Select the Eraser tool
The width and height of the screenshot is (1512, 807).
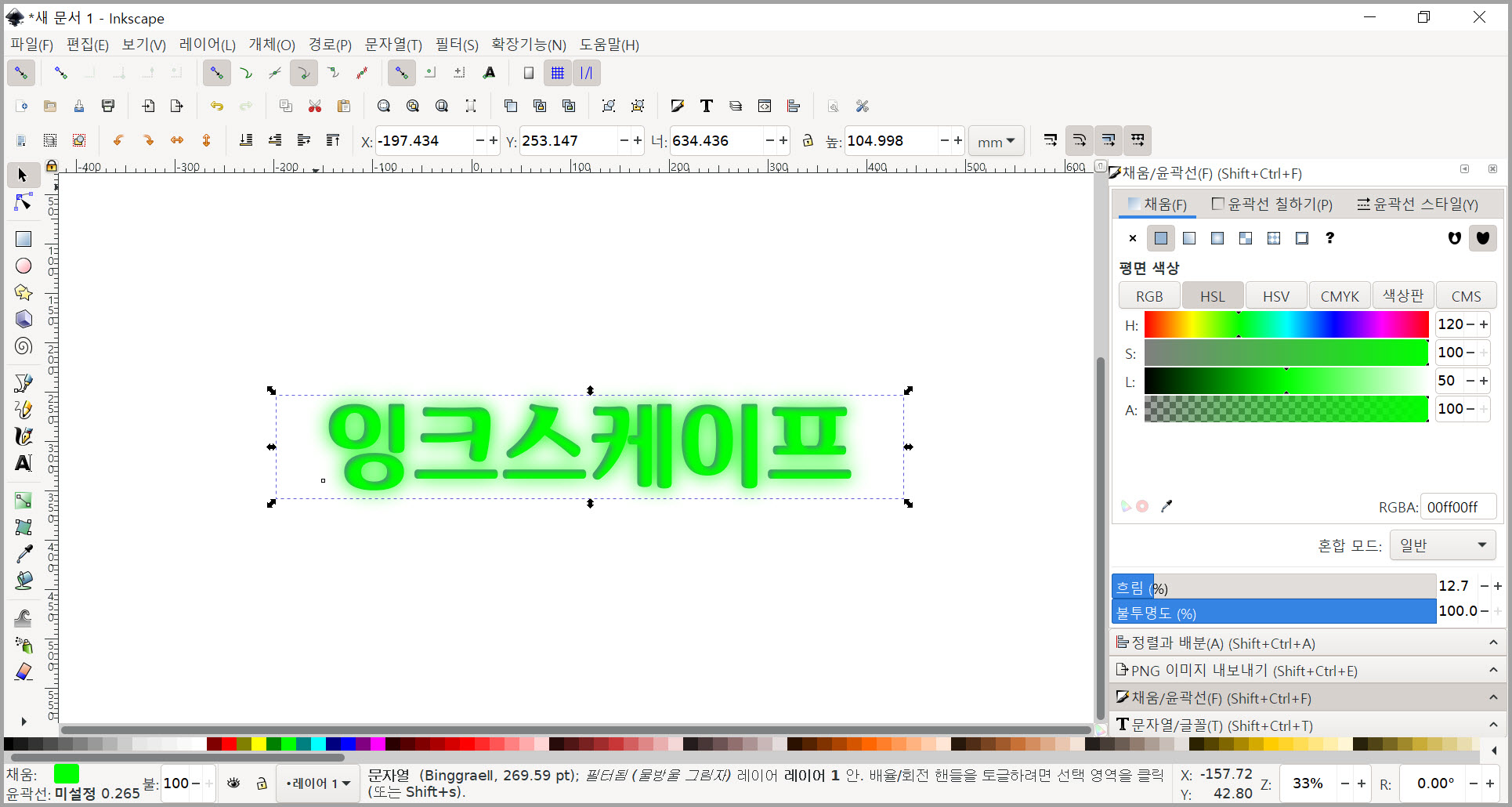coord(24,671)
